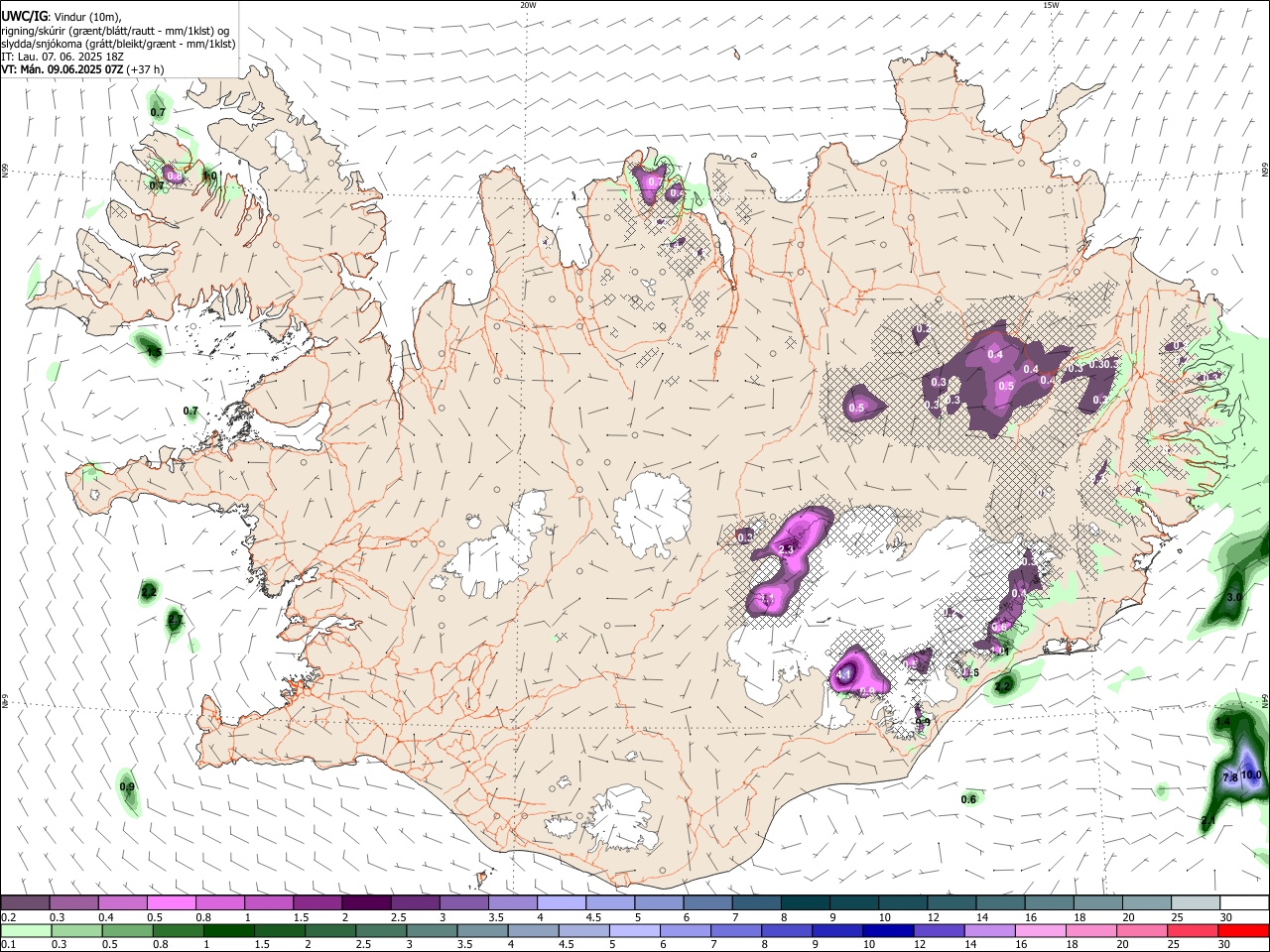Click the "rigning/skúrir" legend description line
The width and height of the screenshot is (1270, 952).
coord(116,30)
